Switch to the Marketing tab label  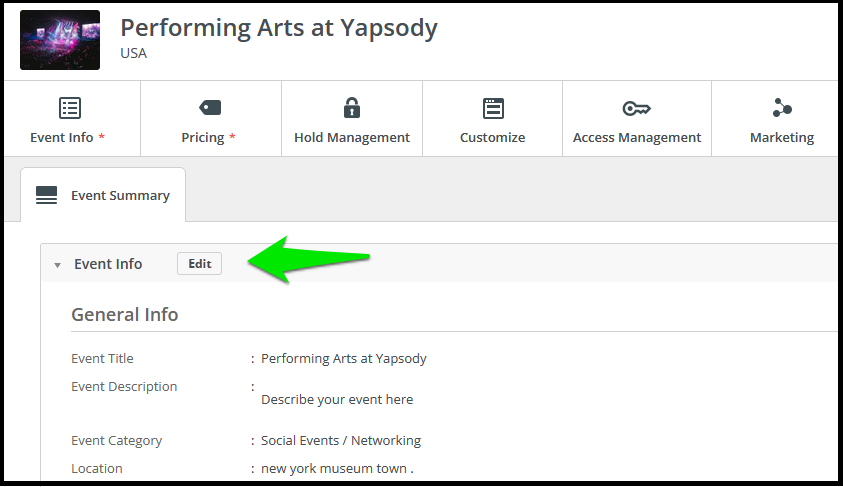click(782, 138)
